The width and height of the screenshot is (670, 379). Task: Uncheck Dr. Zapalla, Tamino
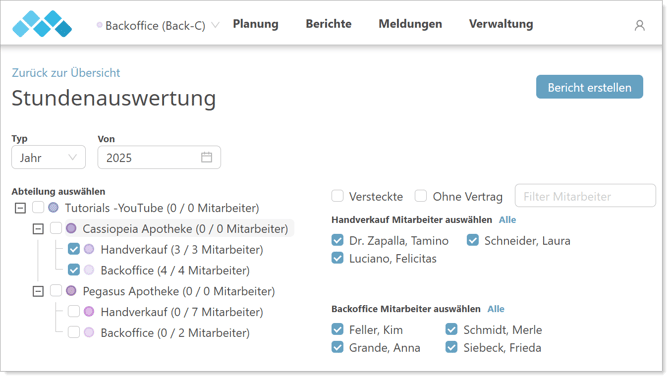click(338, 240)
